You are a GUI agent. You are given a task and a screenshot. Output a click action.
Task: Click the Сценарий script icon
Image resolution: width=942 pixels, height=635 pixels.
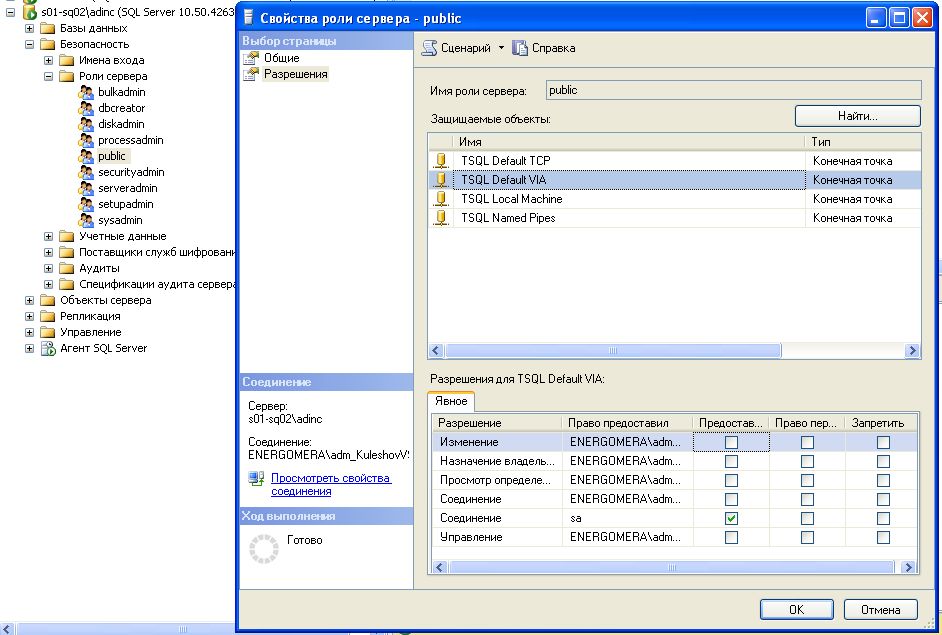429,48
